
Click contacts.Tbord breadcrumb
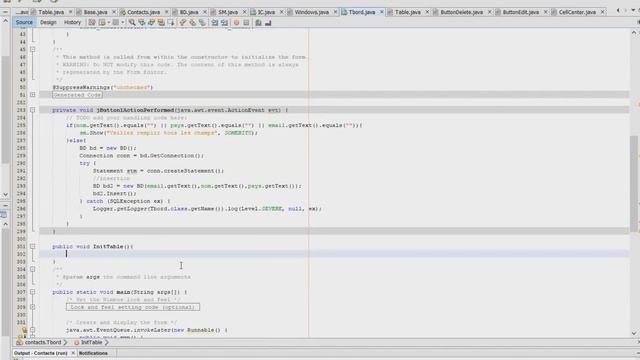(43, 342)
